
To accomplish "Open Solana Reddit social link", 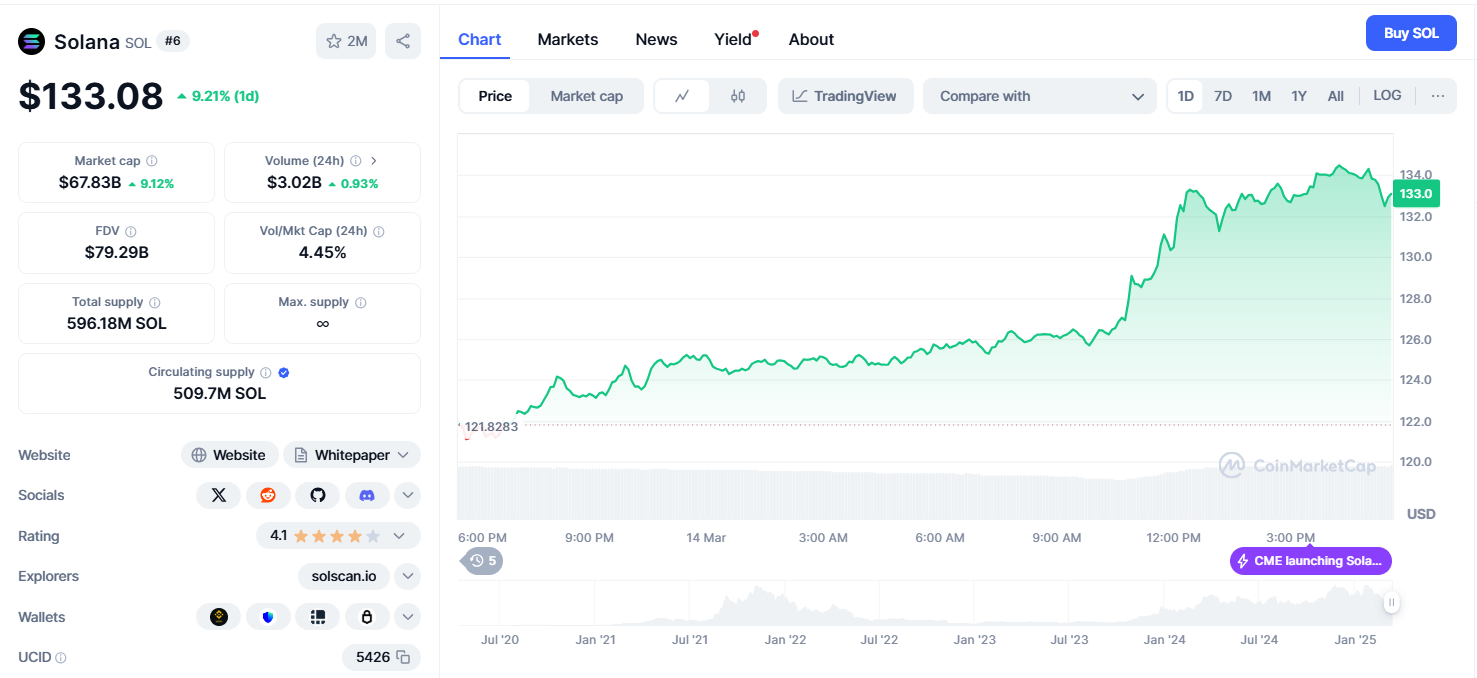I will pos(268,495).
